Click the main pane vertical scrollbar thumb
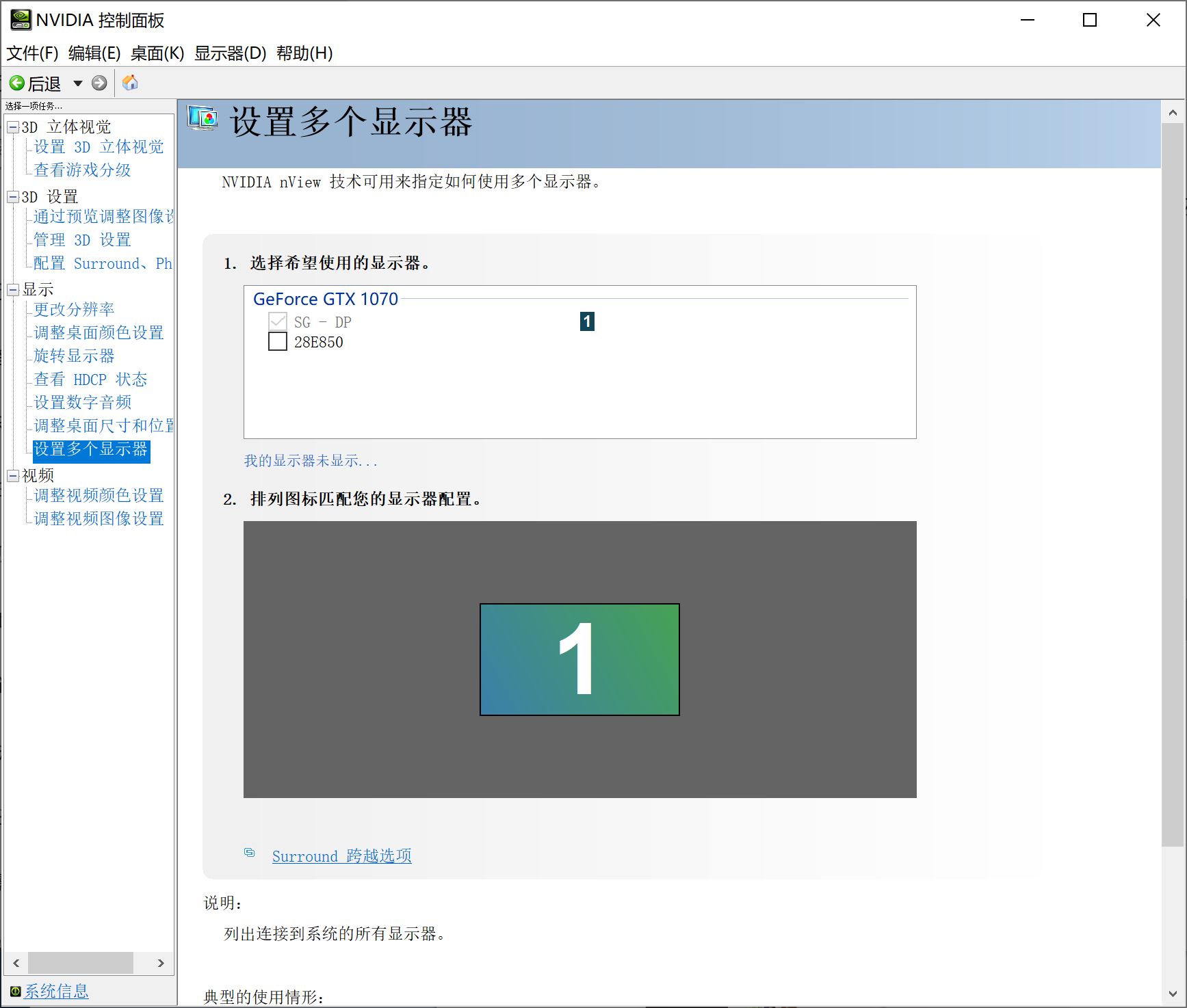 pyautogui.click(x=1173, y=486)
